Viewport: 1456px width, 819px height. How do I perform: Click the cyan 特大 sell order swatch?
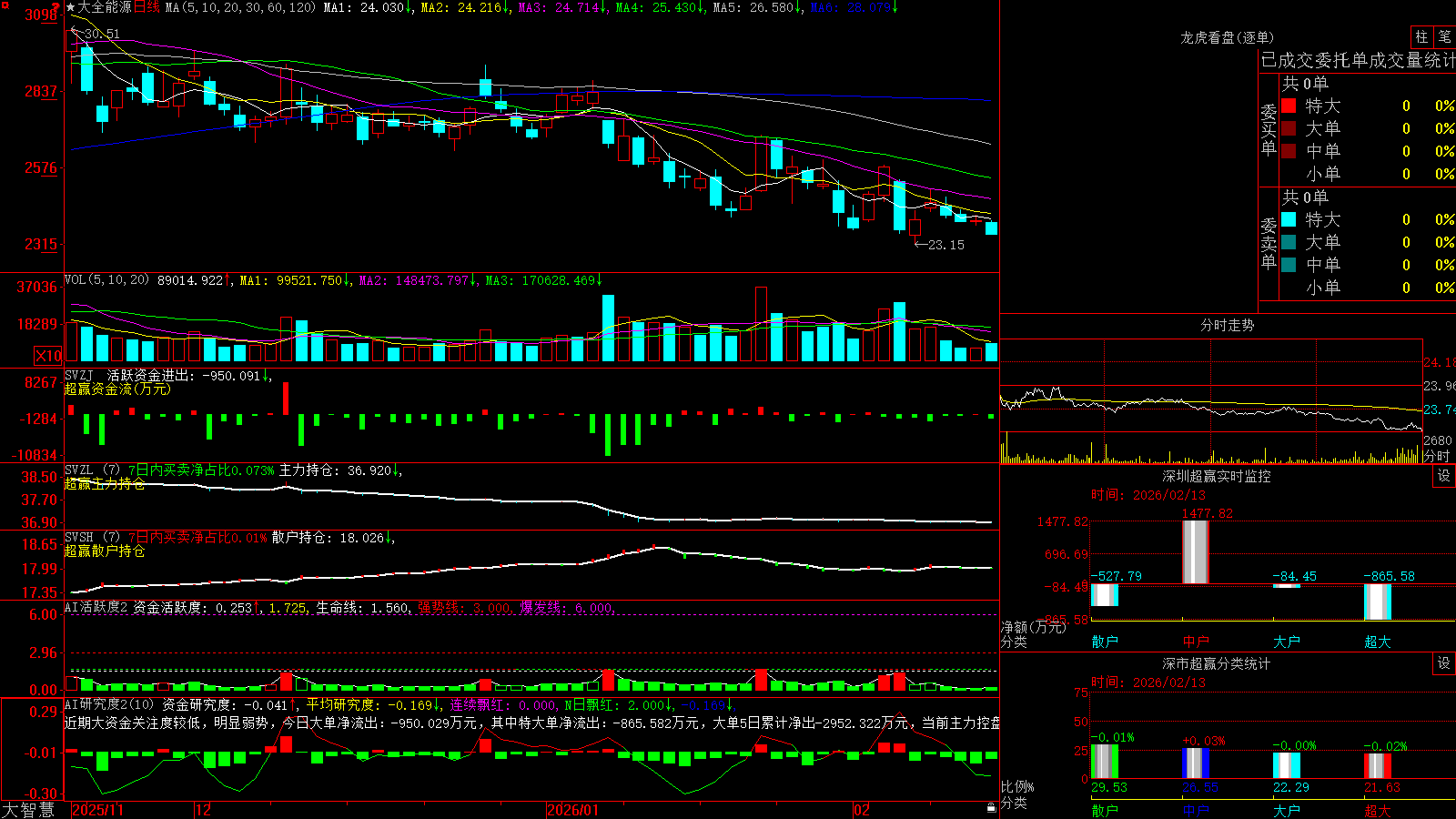[x=1289, y=219]
